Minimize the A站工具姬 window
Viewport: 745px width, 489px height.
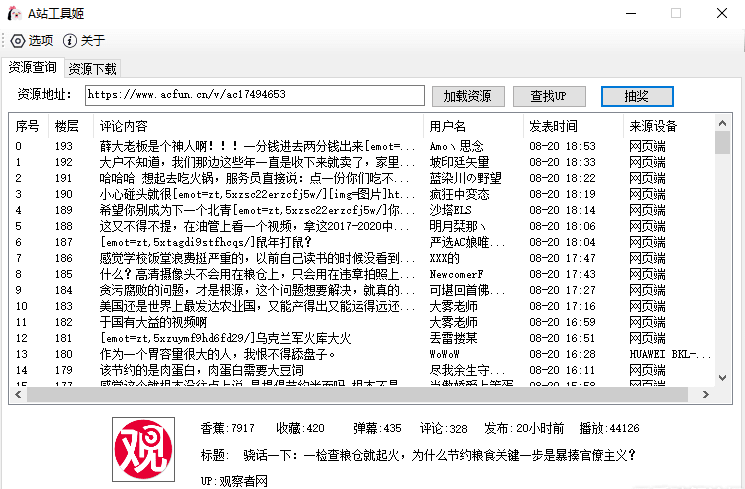631,13
